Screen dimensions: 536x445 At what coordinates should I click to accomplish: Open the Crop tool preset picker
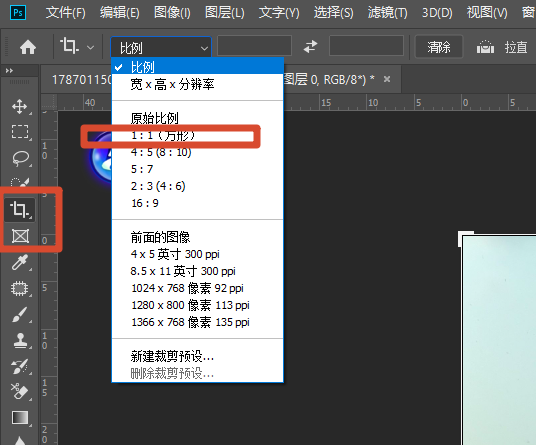[90, 48]
